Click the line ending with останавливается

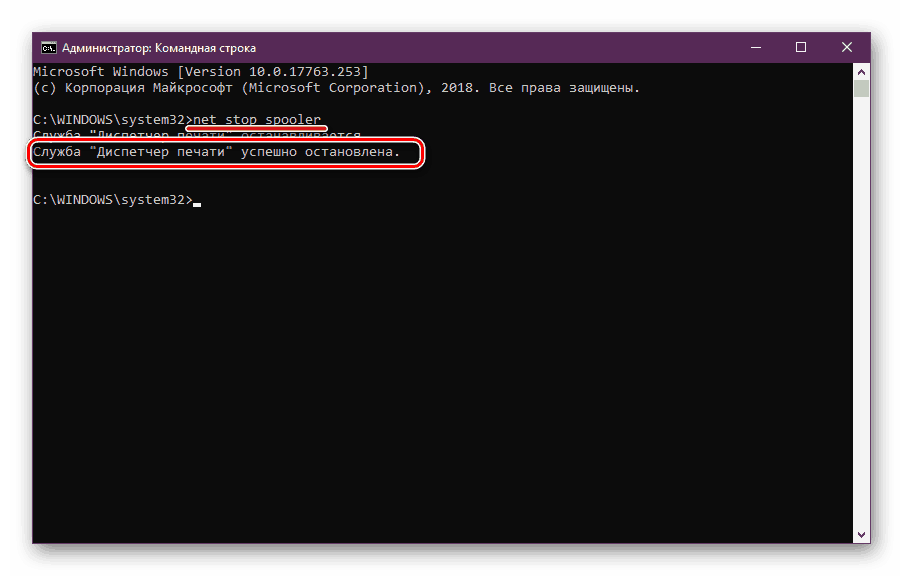click(x=196, y=135)
